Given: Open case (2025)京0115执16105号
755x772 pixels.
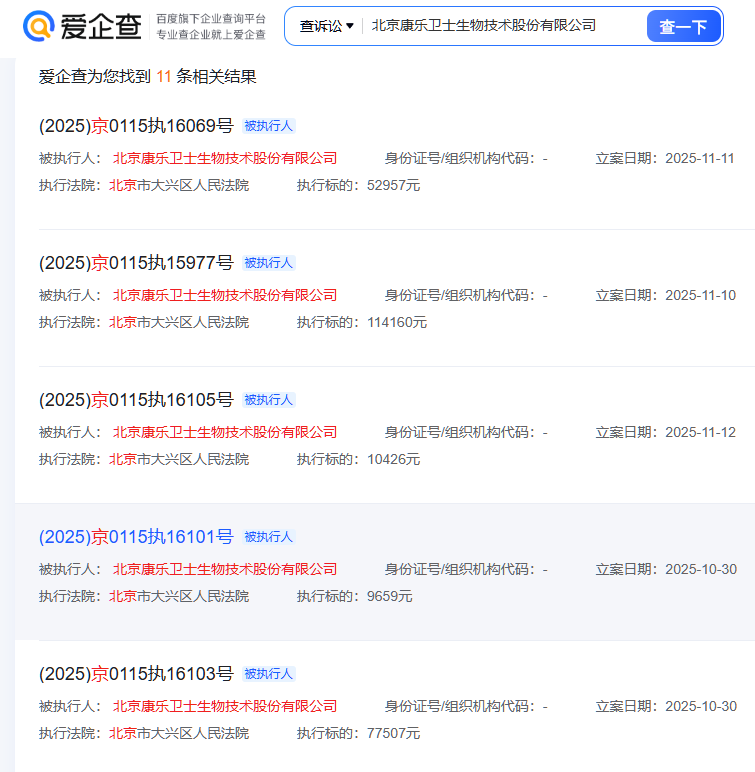Looking at the screenshot, I should pyautogui.click(x=136, y=400).
